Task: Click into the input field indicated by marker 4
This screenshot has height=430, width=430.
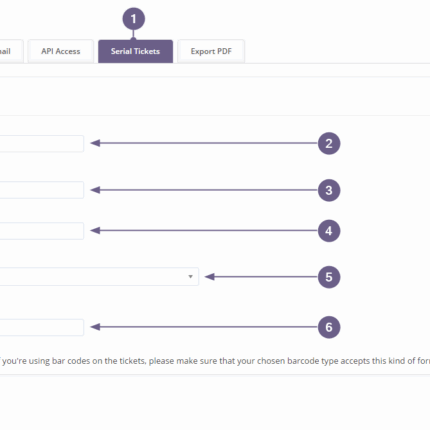Action: coord(42,231)
